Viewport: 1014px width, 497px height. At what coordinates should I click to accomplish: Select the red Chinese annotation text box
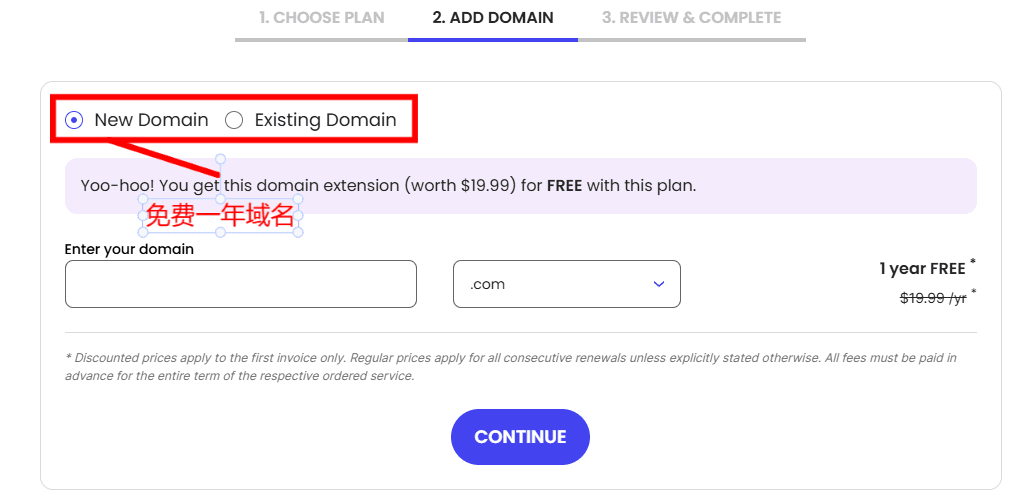(x=220, y=215)
